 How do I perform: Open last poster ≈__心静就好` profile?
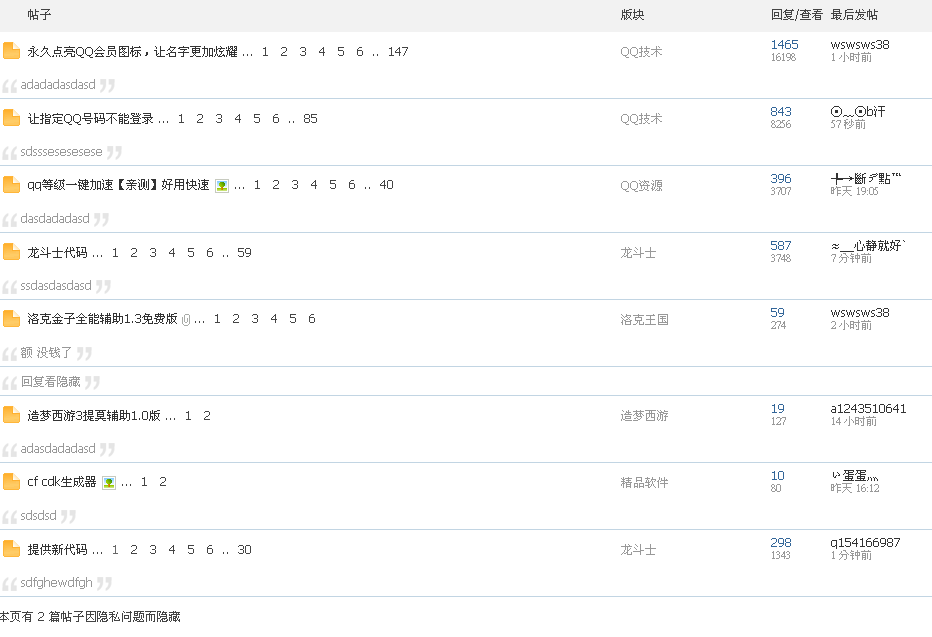(x=868, y=245)
